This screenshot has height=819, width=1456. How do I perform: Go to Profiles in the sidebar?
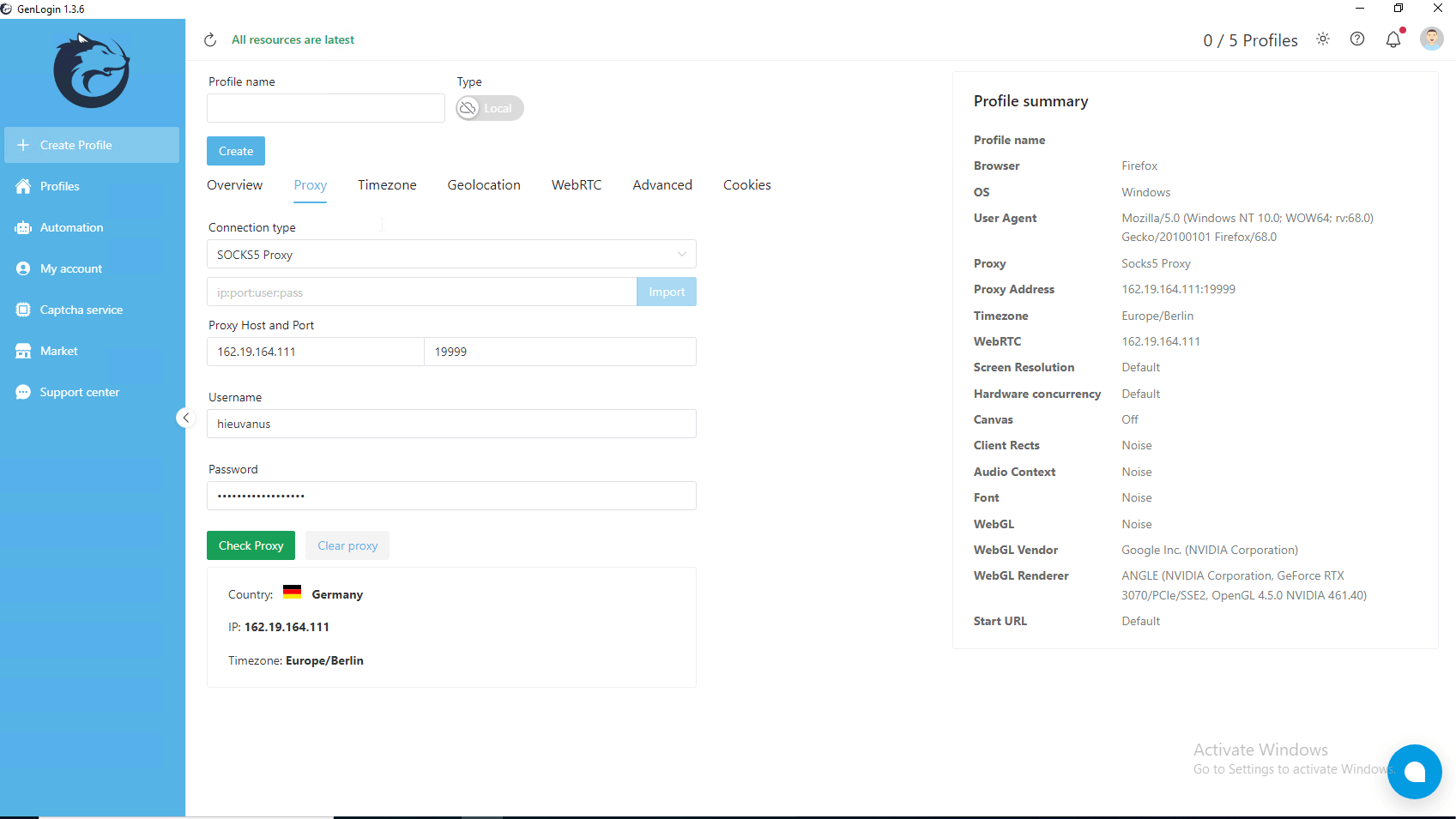[x=92, y=186]
